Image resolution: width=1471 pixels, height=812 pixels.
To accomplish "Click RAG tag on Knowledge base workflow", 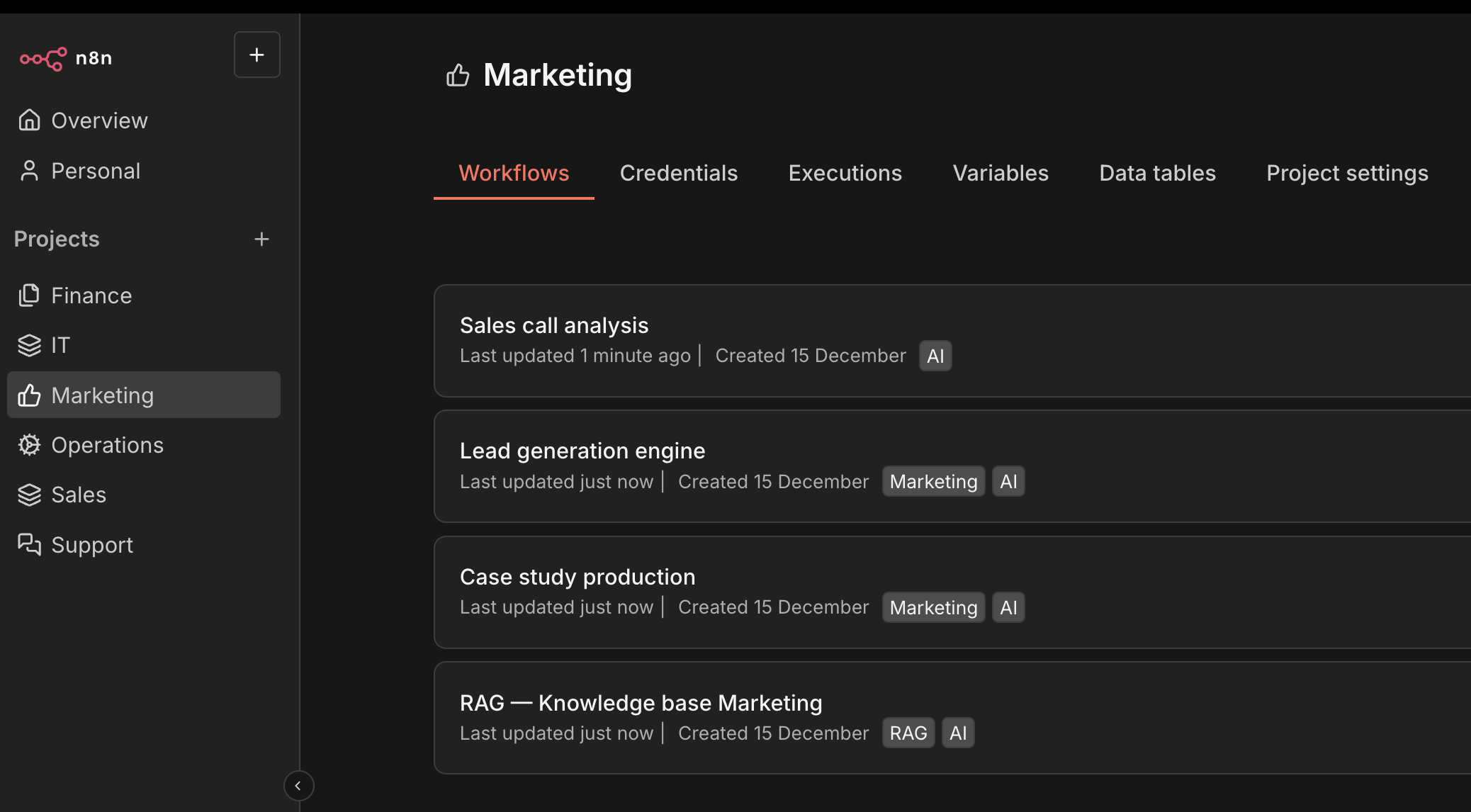I will tap(908, 733).
